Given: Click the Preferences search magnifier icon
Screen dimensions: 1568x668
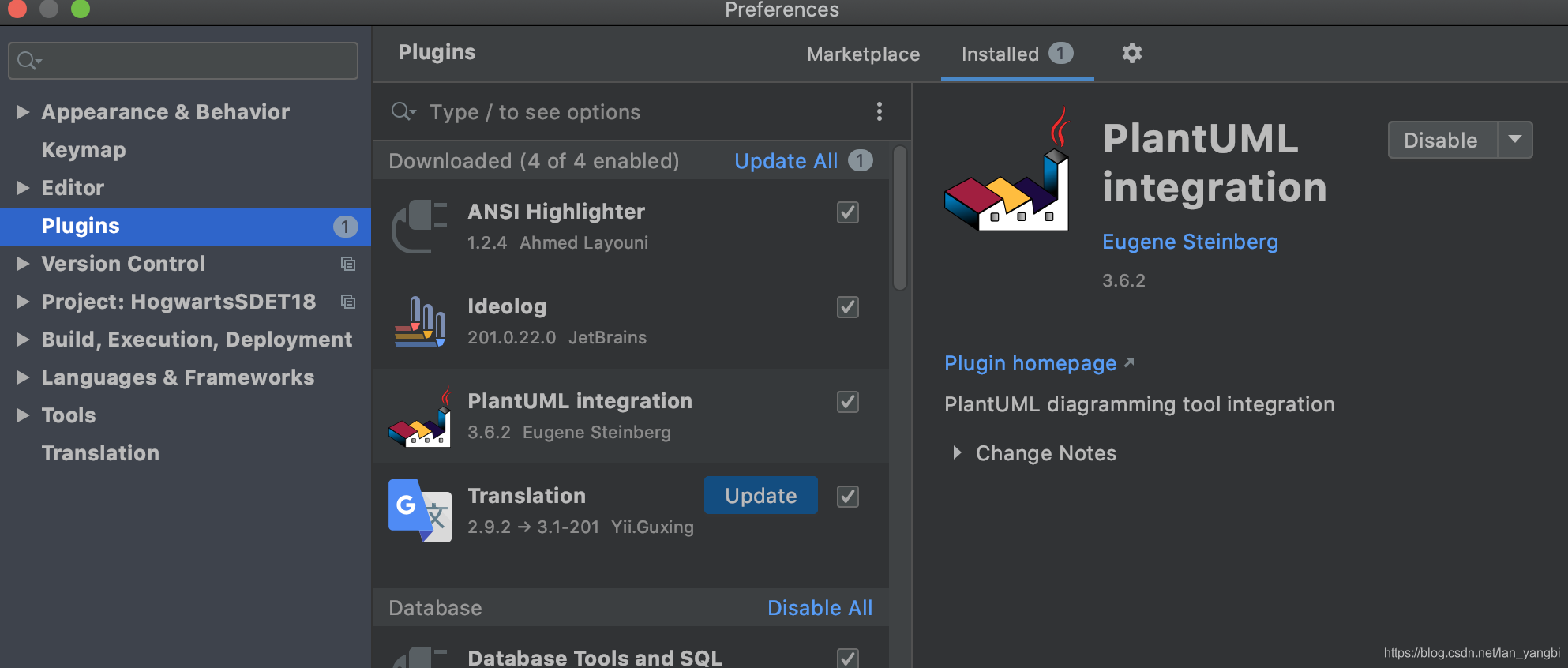Looking at the screenshot, I should (x=29, y=61).
